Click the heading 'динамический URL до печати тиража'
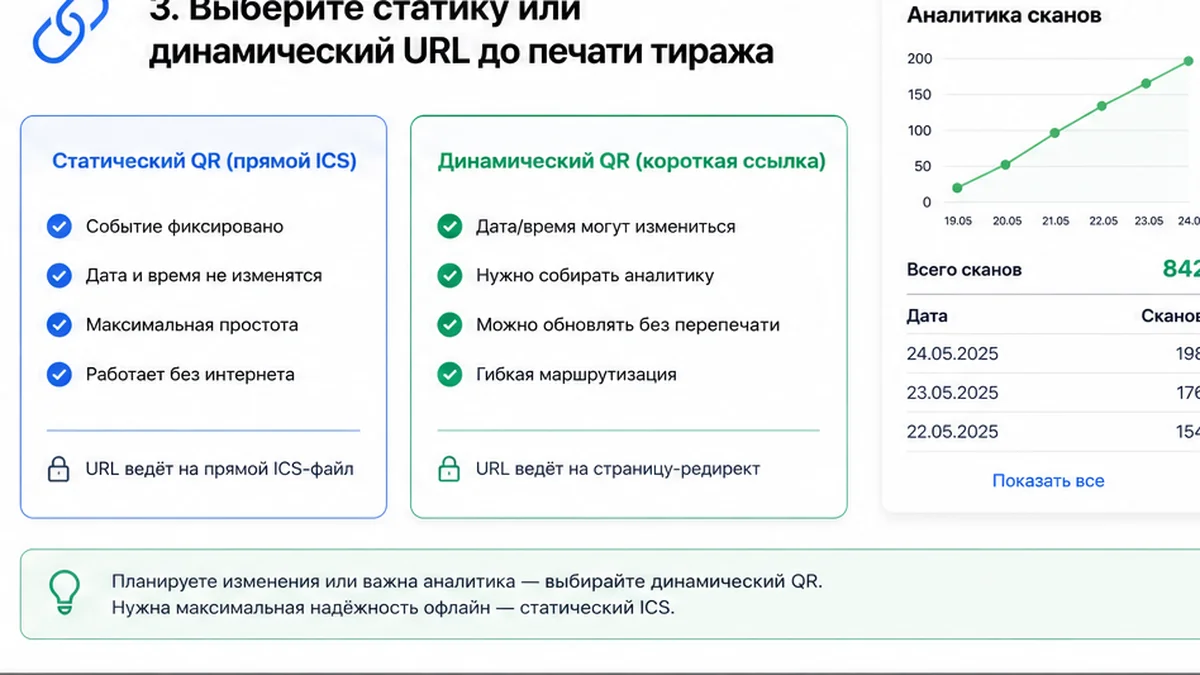 461,51
